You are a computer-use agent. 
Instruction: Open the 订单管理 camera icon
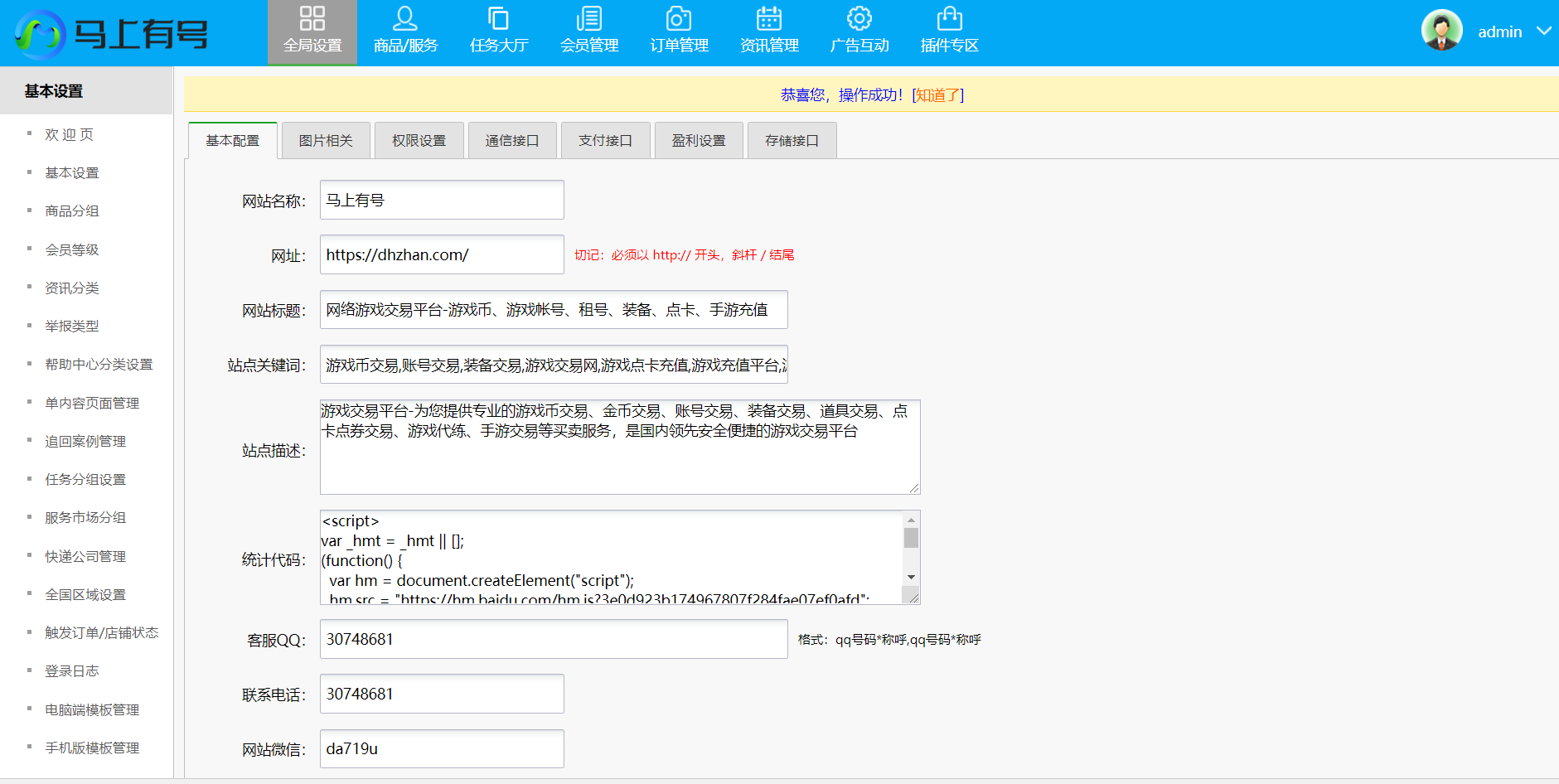coord(679,19)
